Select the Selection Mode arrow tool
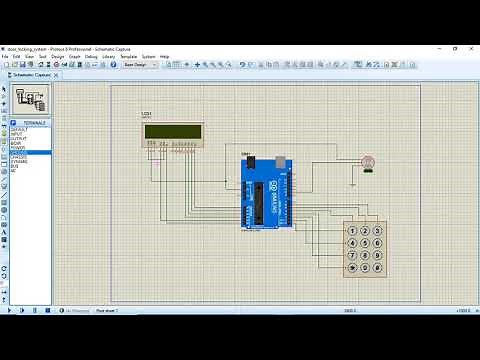This screenshot has height=360, width=480. click(4, 89)
